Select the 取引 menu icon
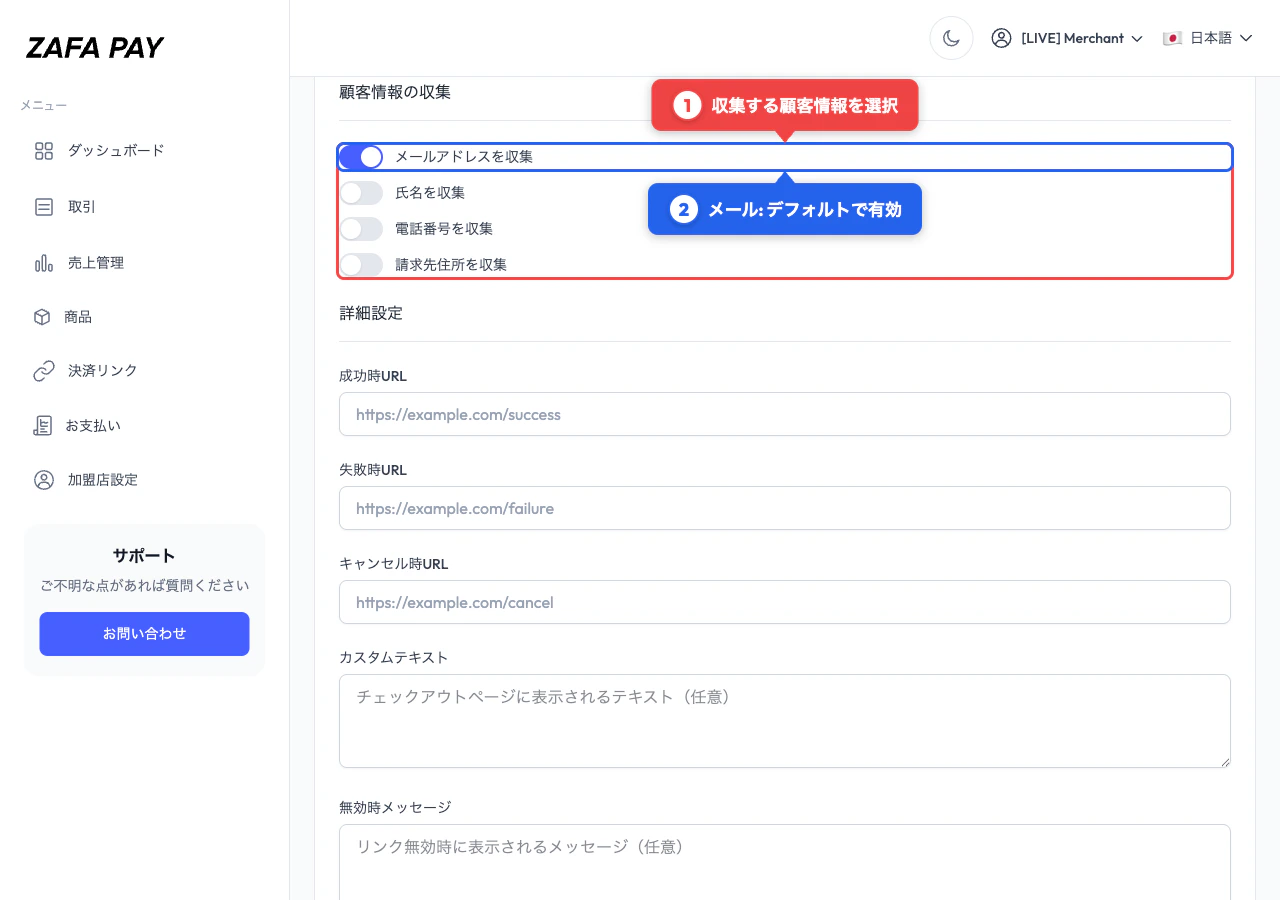1280x900 pixels. coord(44,207)
